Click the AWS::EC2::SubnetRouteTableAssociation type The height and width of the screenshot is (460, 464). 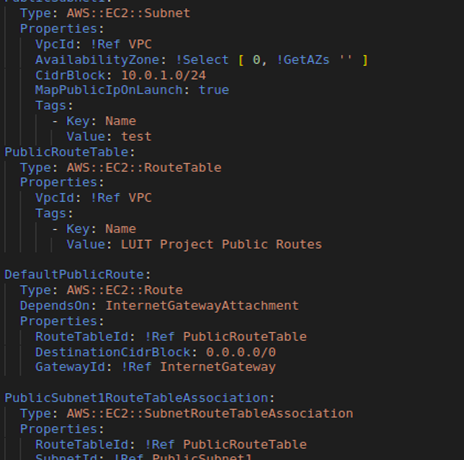coord(210,413)
